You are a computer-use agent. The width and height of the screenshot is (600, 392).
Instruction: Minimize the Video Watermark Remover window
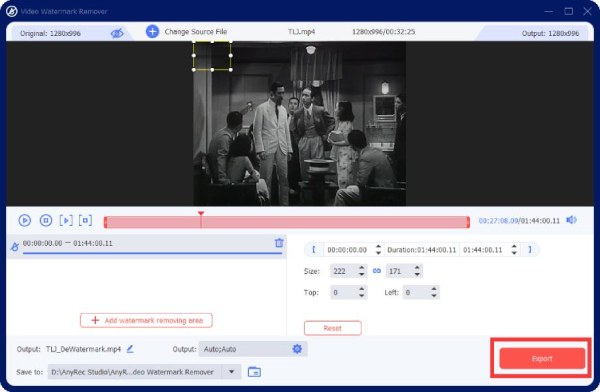(x=548, y=11)
